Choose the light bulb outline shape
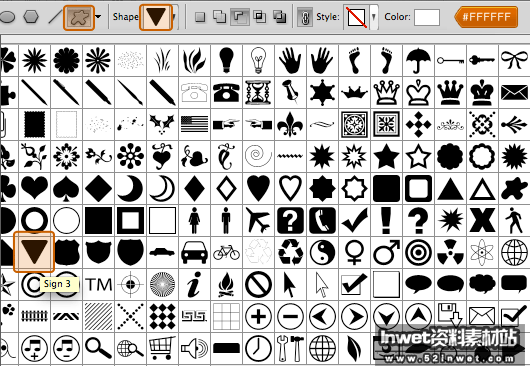This screenshot has width=530, height=366. click(258, 60)
